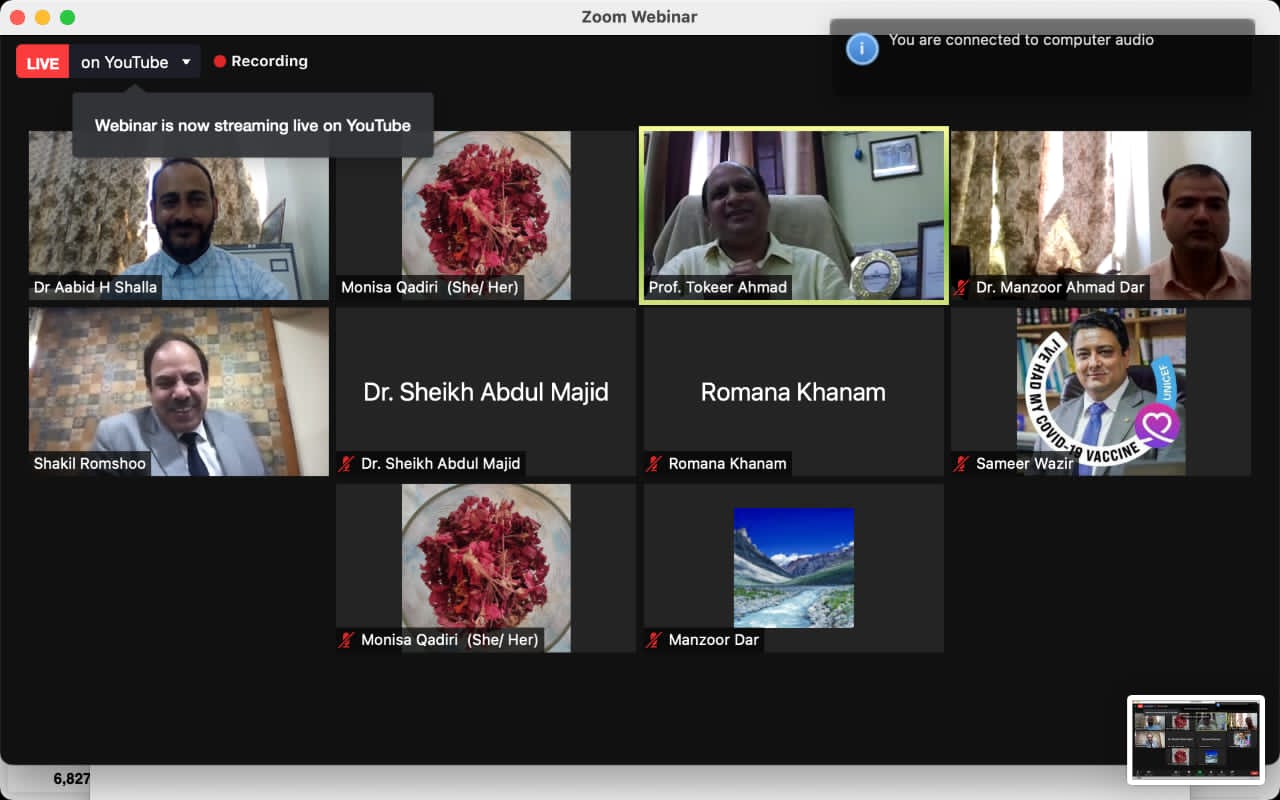The height and width of the screenshot is (800, 1280).
Task: Click the green full-screen window button
Action: [67, 17]
